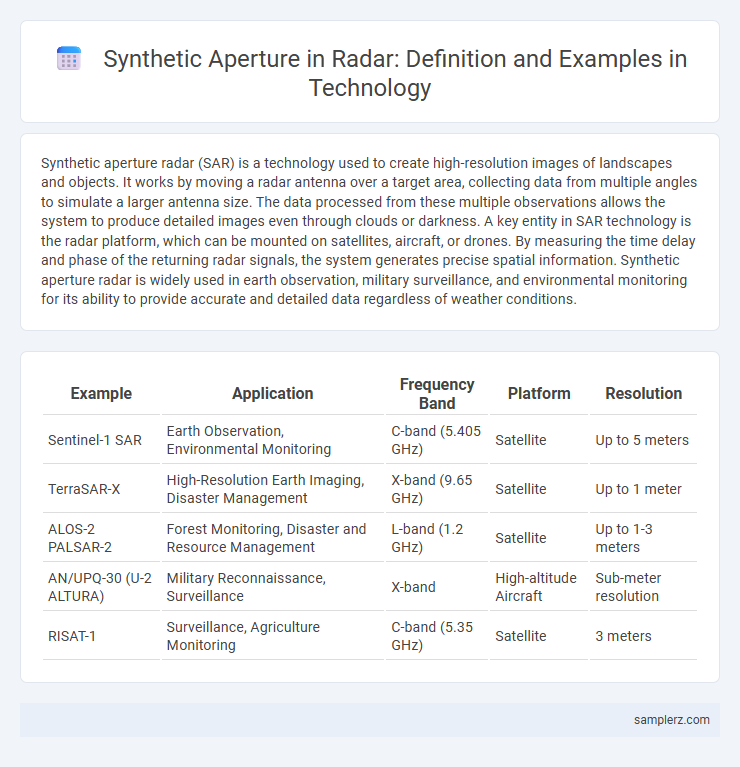The image size is (740, 767).
Task: Click the ALOS-2 PALSAR-2 cell
Action: coord(101,538)
